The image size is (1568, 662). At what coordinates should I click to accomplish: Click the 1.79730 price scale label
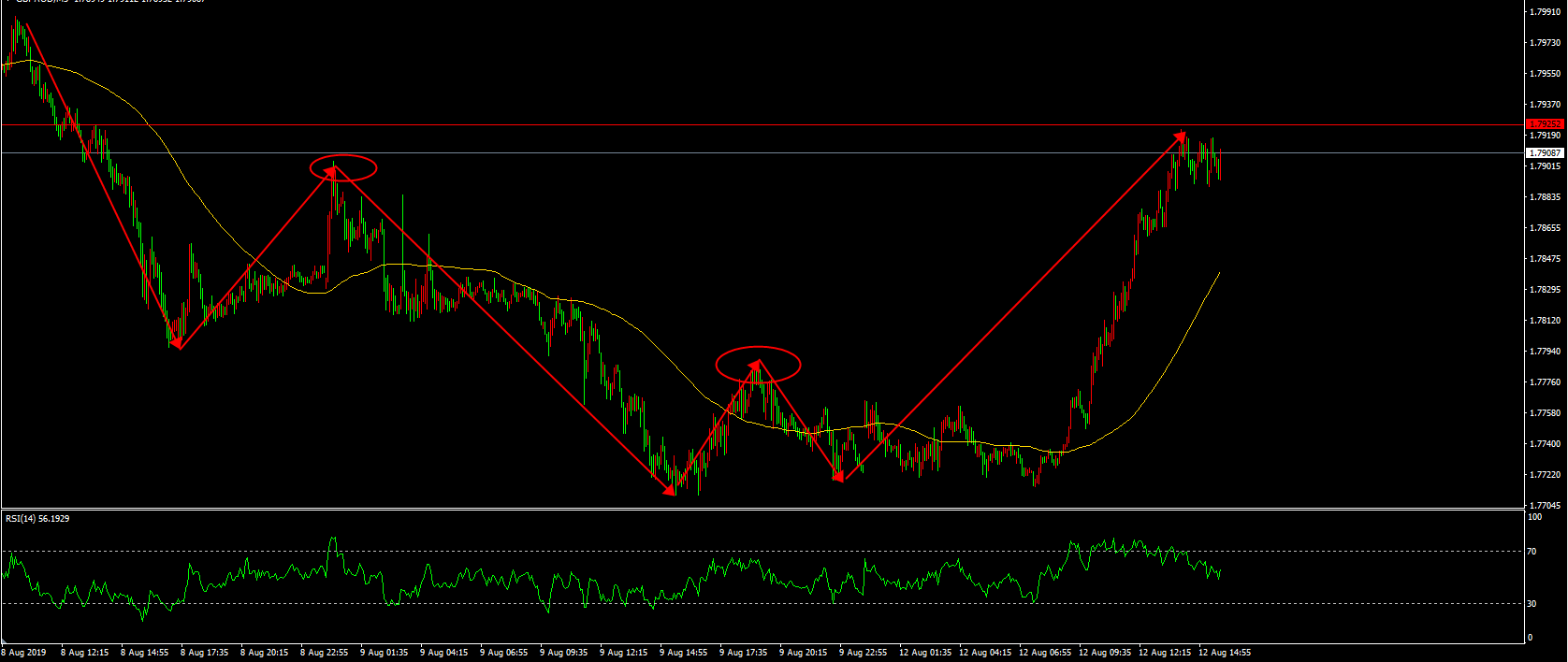1544,43
